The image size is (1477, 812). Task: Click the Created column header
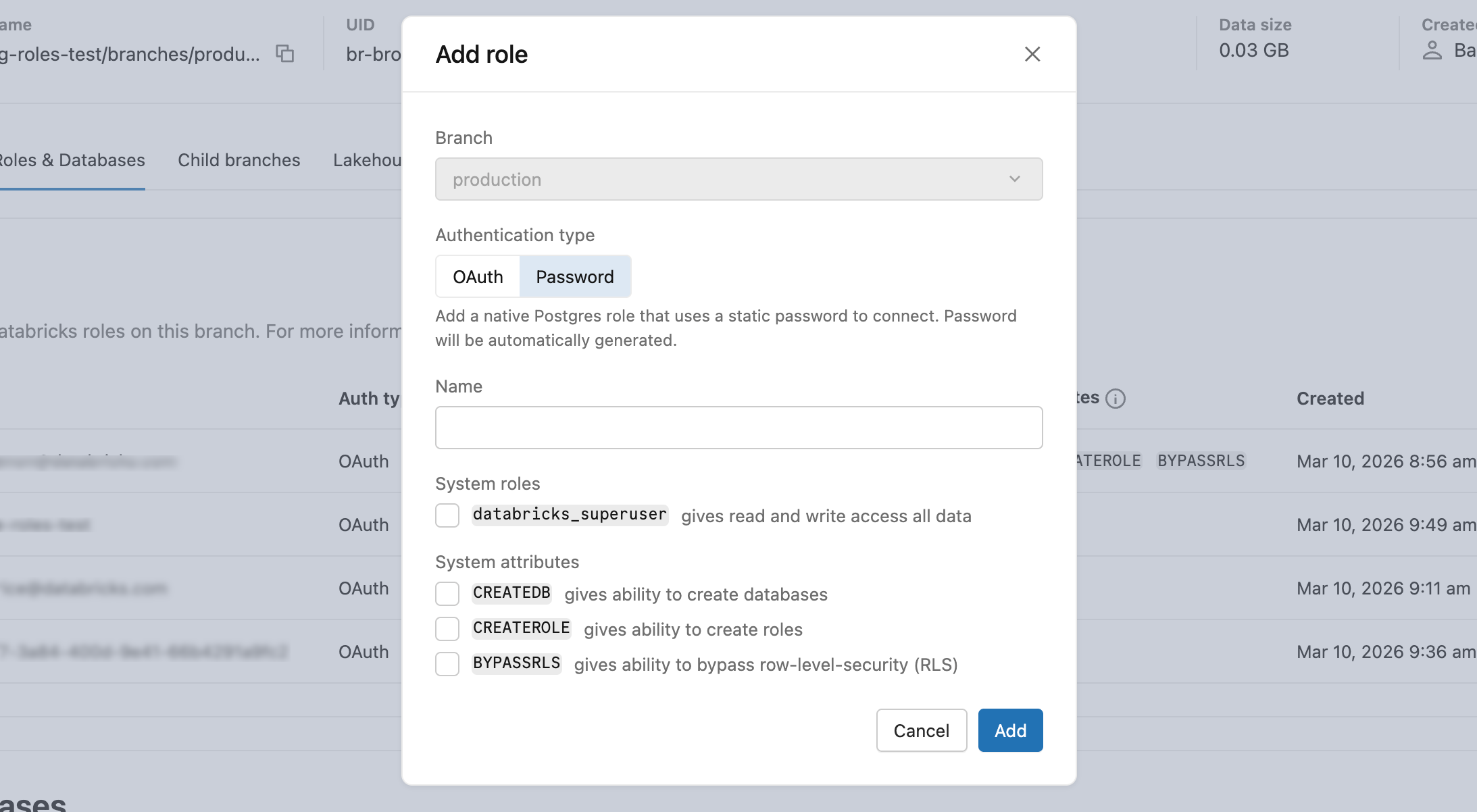tap(1330, 399)
